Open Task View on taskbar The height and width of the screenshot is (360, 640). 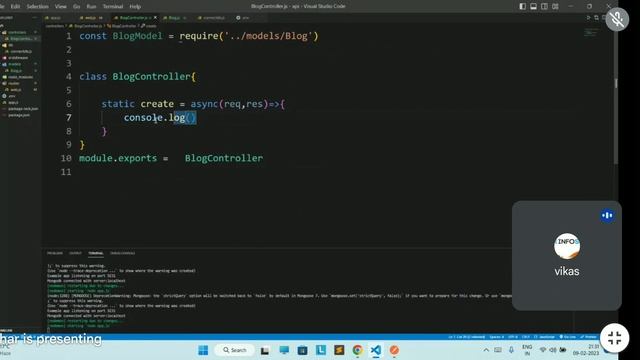point(265,350)
